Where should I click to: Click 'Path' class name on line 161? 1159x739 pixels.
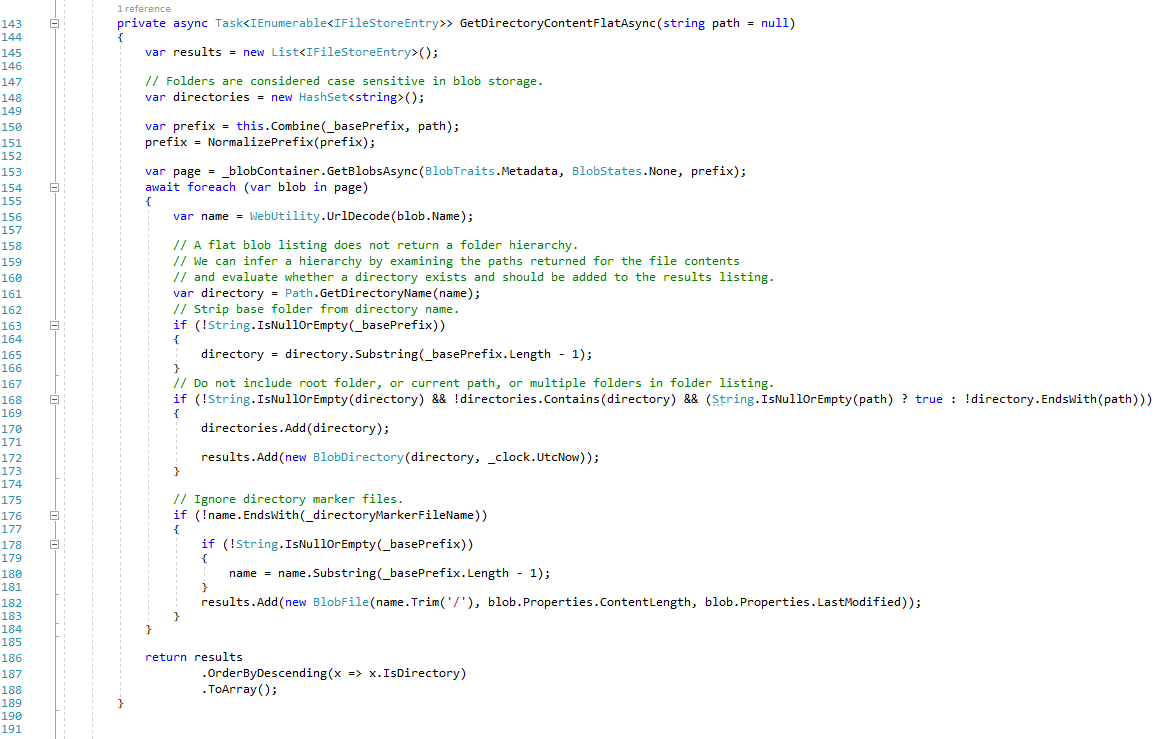pos(299,293)
